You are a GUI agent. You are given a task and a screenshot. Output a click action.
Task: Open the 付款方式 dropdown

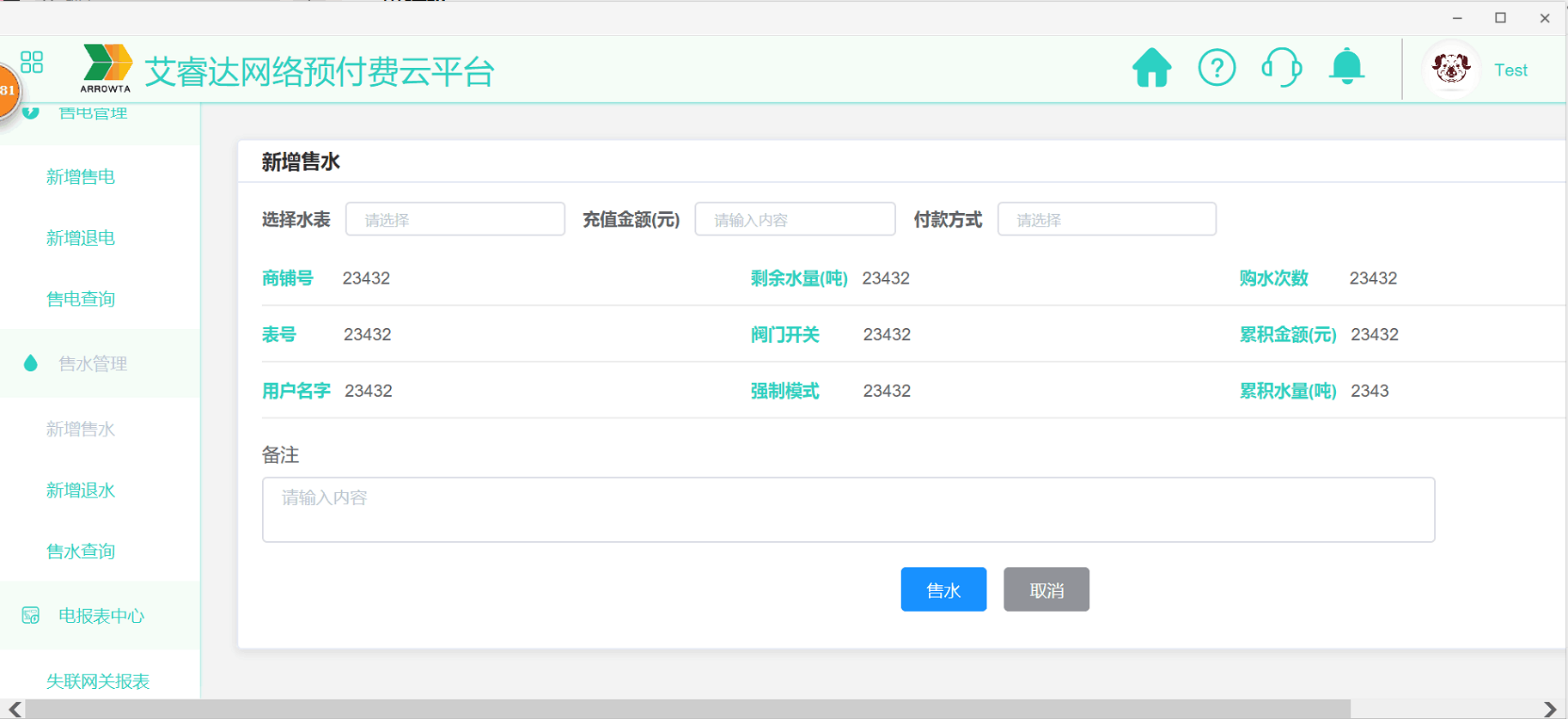[x=1106, y=219]
